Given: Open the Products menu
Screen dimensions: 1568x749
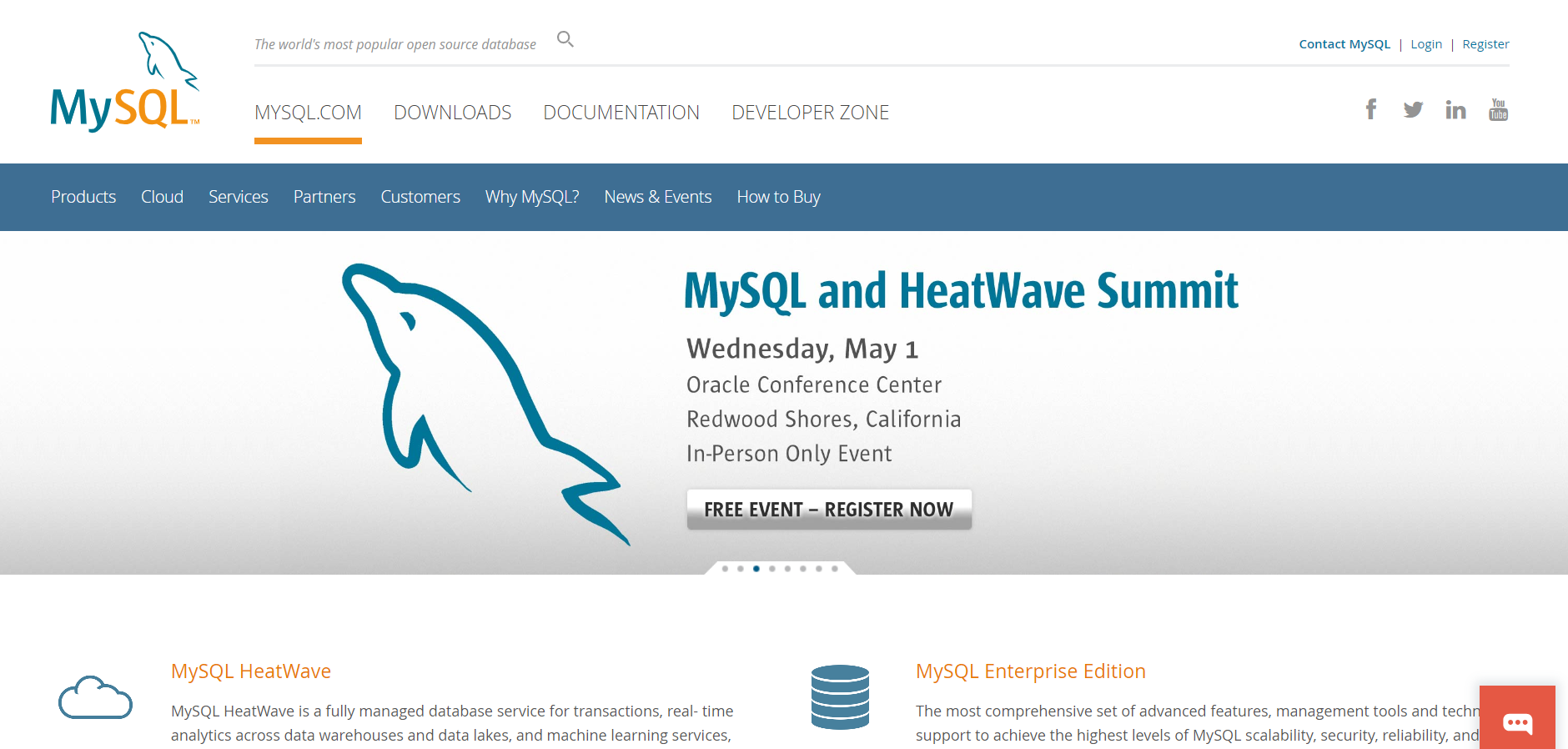Looking at the screenshot, I should tap(83, 197).
